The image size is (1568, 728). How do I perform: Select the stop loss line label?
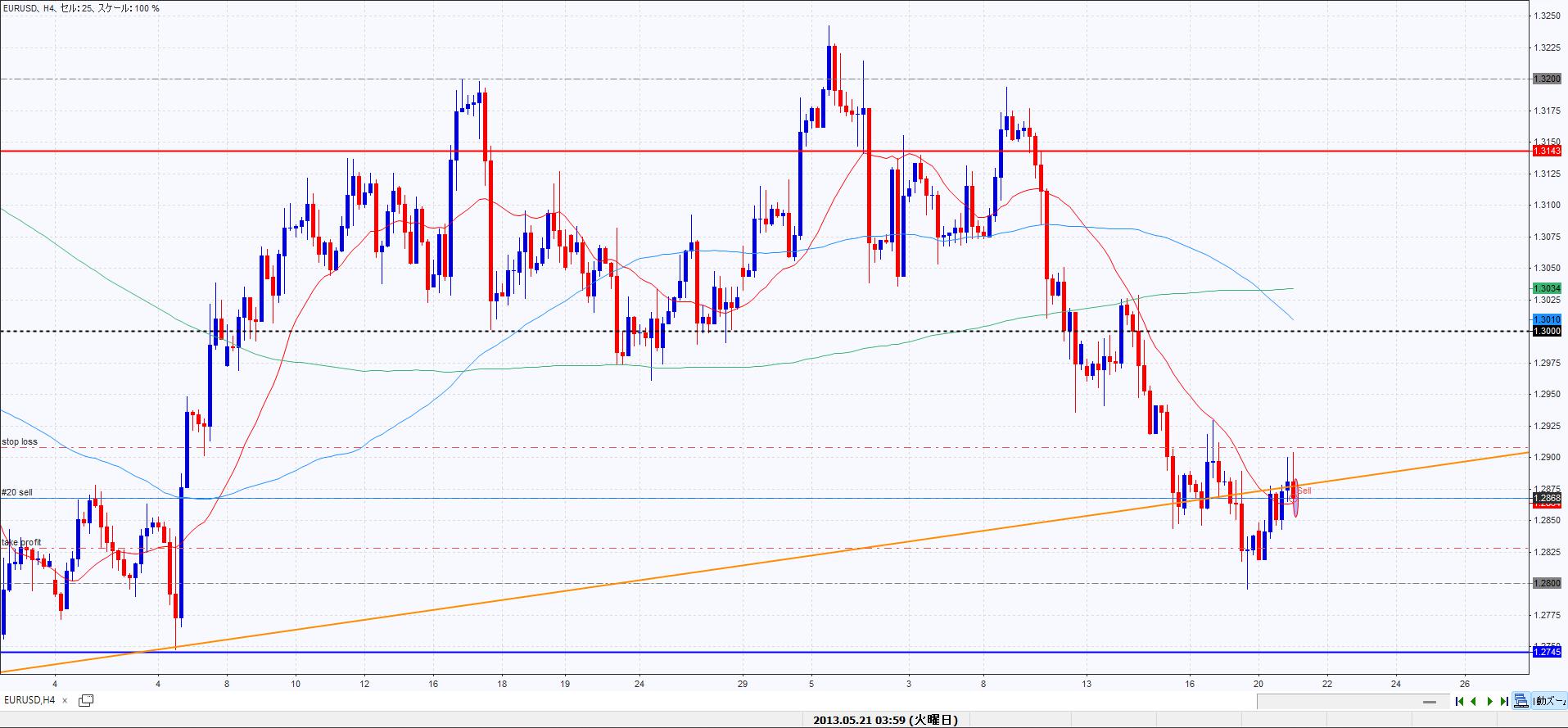click(20, 442)
